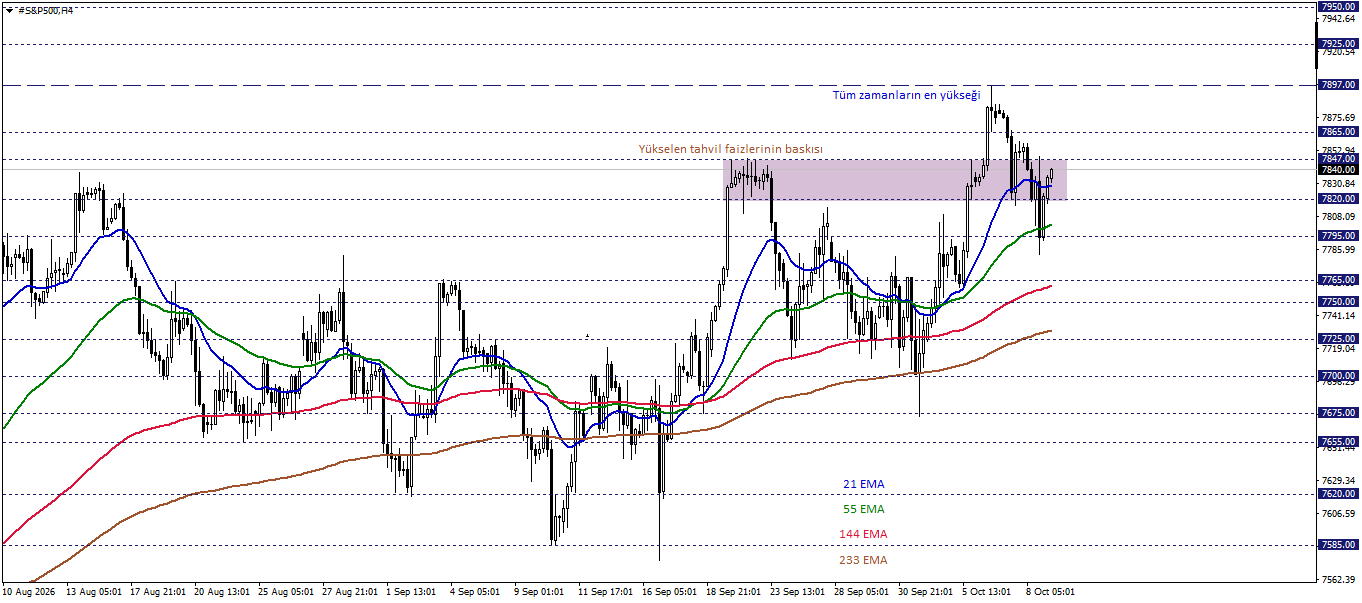Click the 7750.00 price level tag
The width and height of the screenshot is (1362, 603).
pyautogui.click(x=1338, y=301)
